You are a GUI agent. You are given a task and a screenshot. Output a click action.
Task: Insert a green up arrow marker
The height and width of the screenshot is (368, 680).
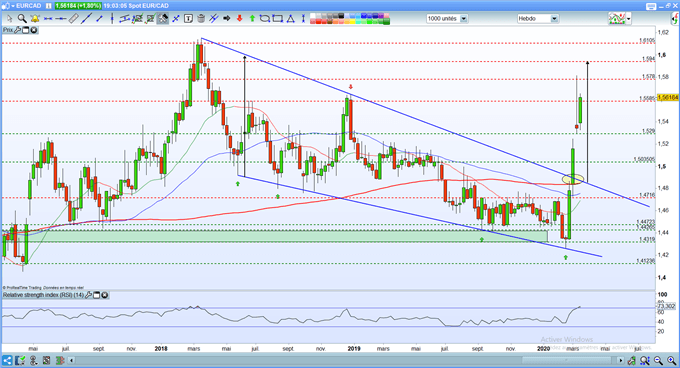[252, 19]
